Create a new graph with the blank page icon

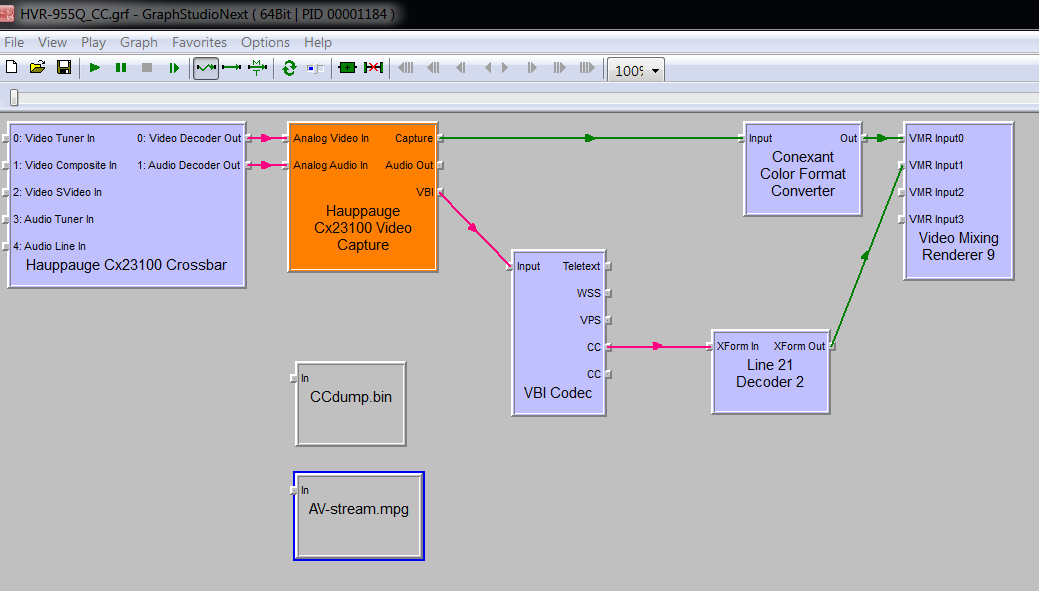click(x=11, y=67)
